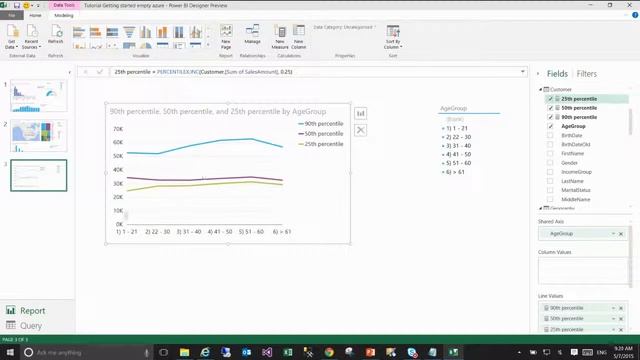Uncheck the 90th percentile field

pyautogui.click(x=550, y=117)
